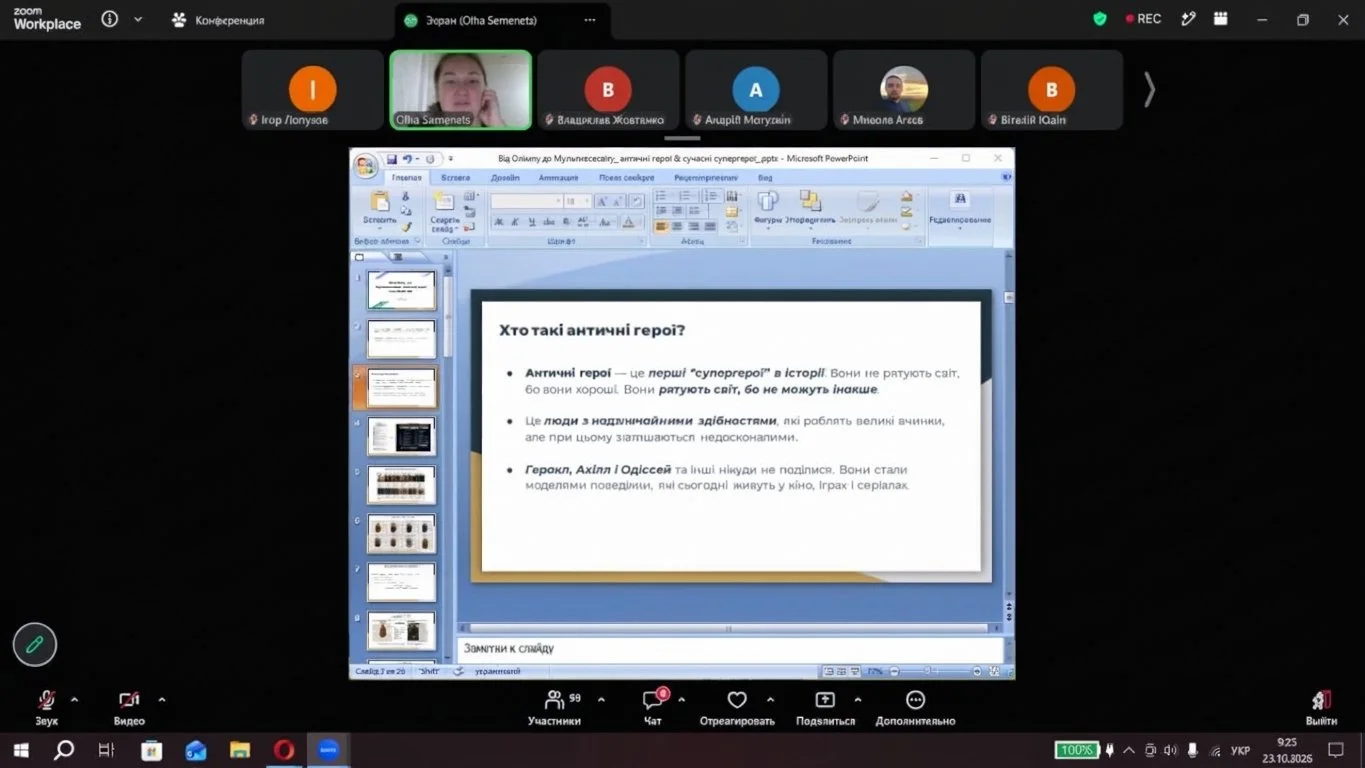The width and height of the screenshot is (1365, 768).
Task: Switch to the Конференция tab
Action: (x=219, y=20)
